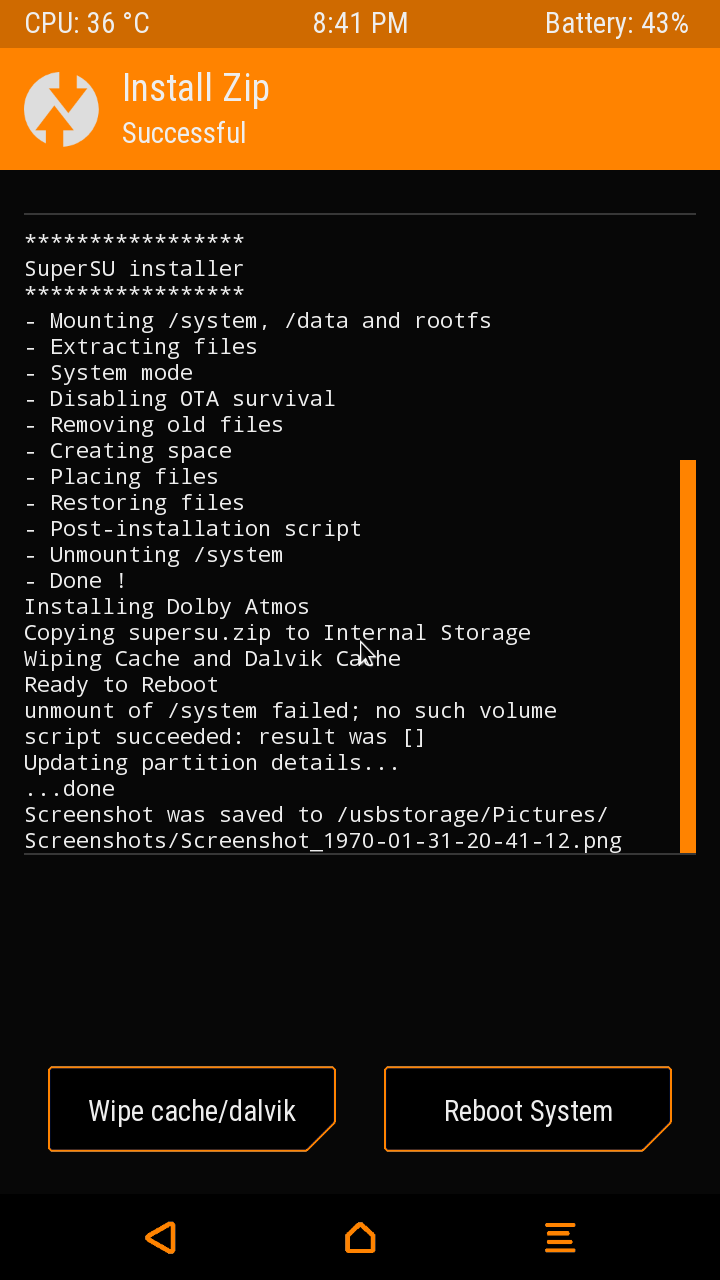Click the Successful status text
This screenshot has width=720, height=1280.
[x=184, y=133]
